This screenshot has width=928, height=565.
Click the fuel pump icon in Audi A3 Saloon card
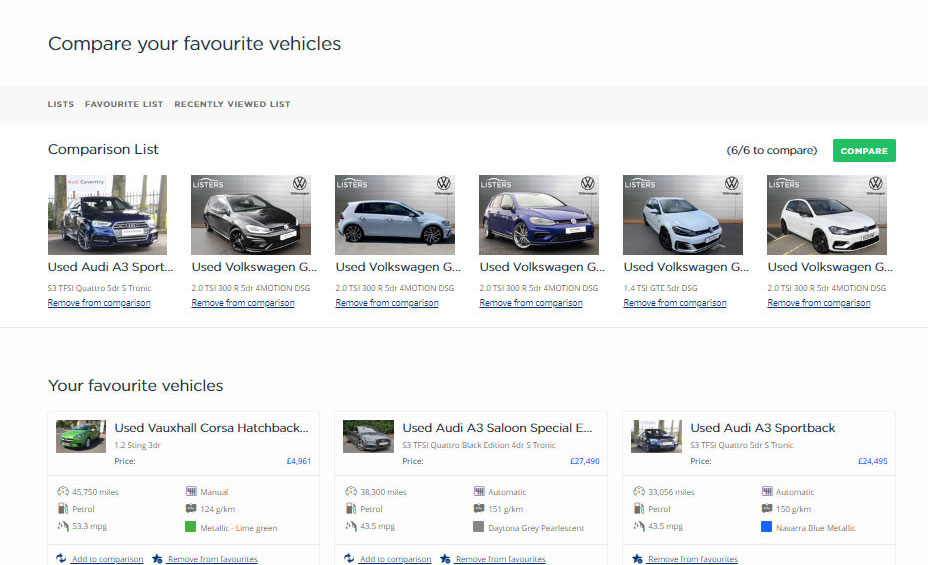coord(351,508)
